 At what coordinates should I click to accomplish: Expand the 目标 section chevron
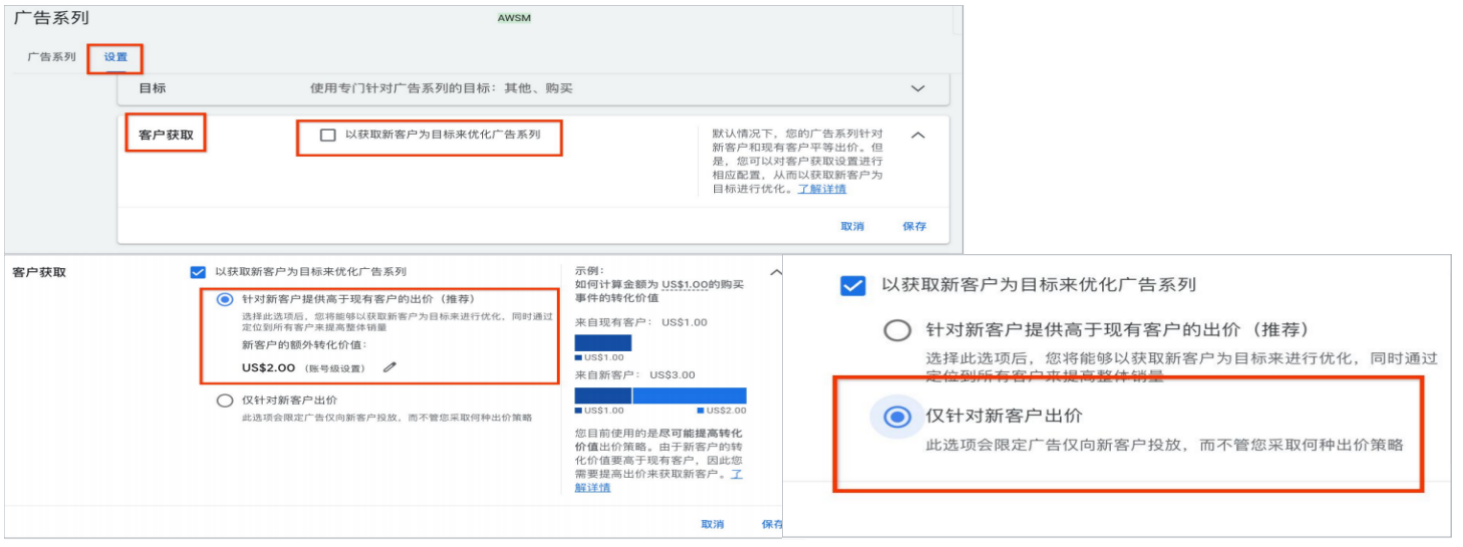(918, 88)
